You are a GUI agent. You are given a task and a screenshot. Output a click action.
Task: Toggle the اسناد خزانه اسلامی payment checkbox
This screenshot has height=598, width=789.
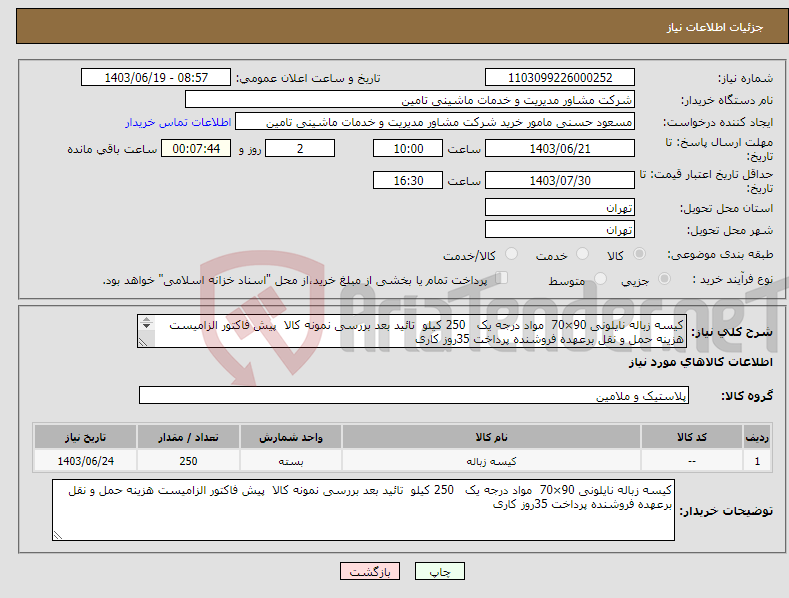[502, 278]
